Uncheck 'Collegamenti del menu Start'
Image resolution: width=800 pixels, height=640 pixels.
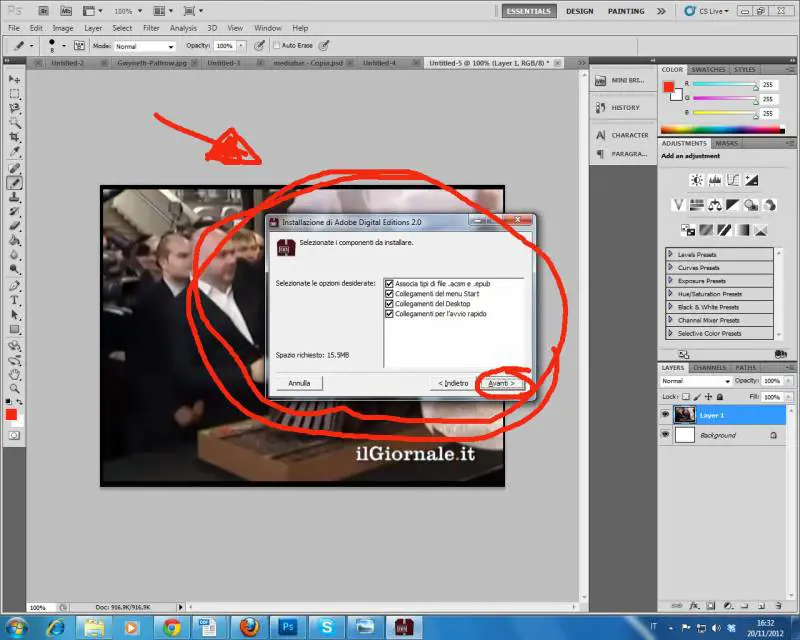point(389,294)
